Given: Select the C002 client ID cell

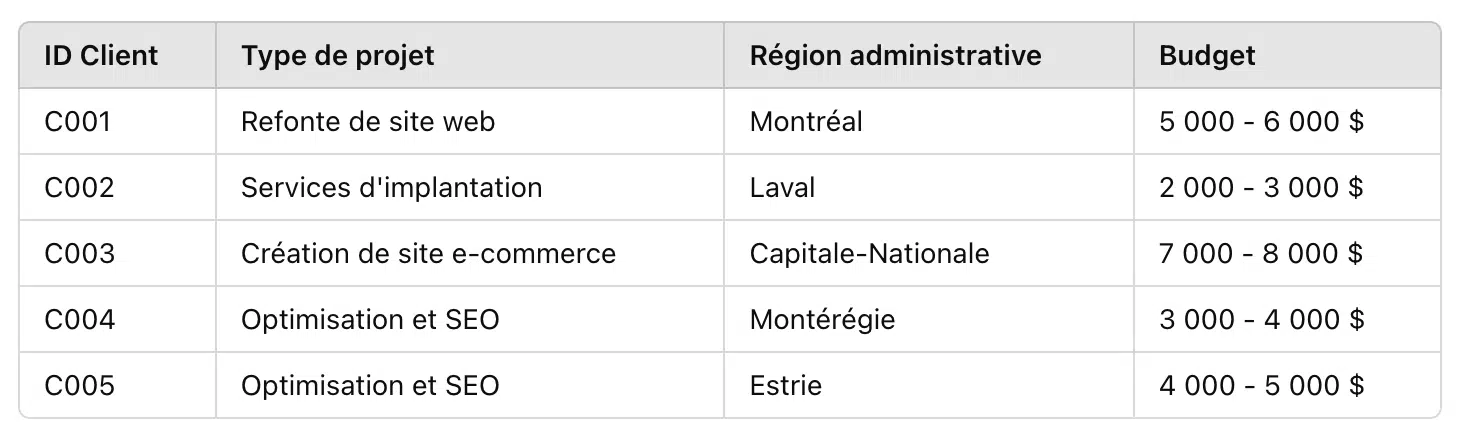Looking at the screenshot, I should 118,187.
